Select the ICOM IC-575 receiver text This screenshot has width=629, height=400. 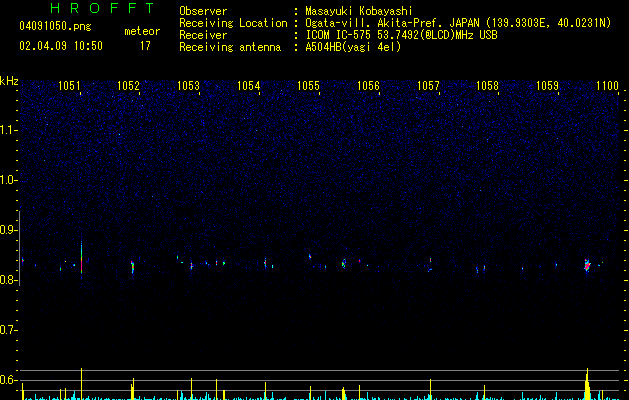[x=401, y=35]
